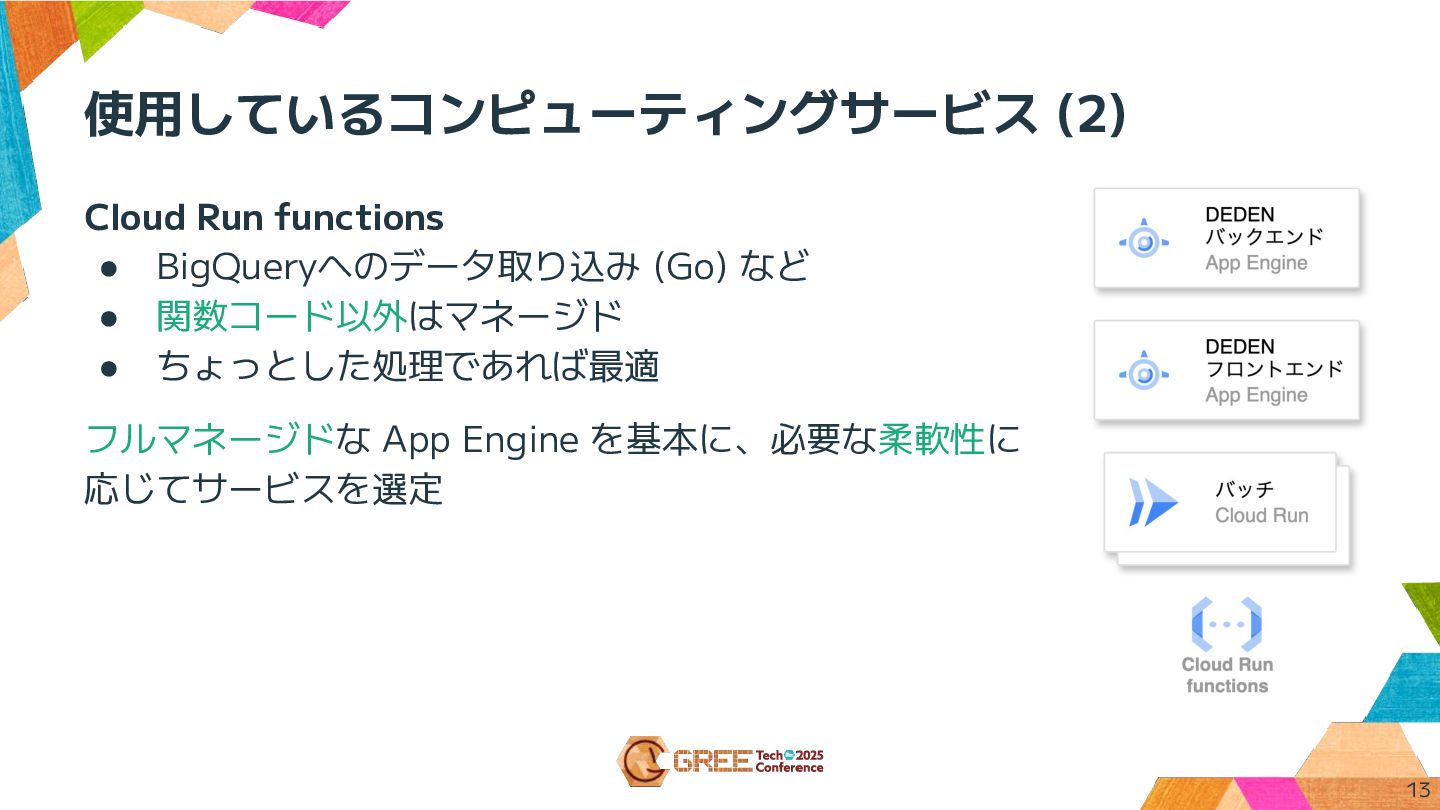Click the Cloud Run icon in batch card
Screen dimensions: 1440x810
1153,502
